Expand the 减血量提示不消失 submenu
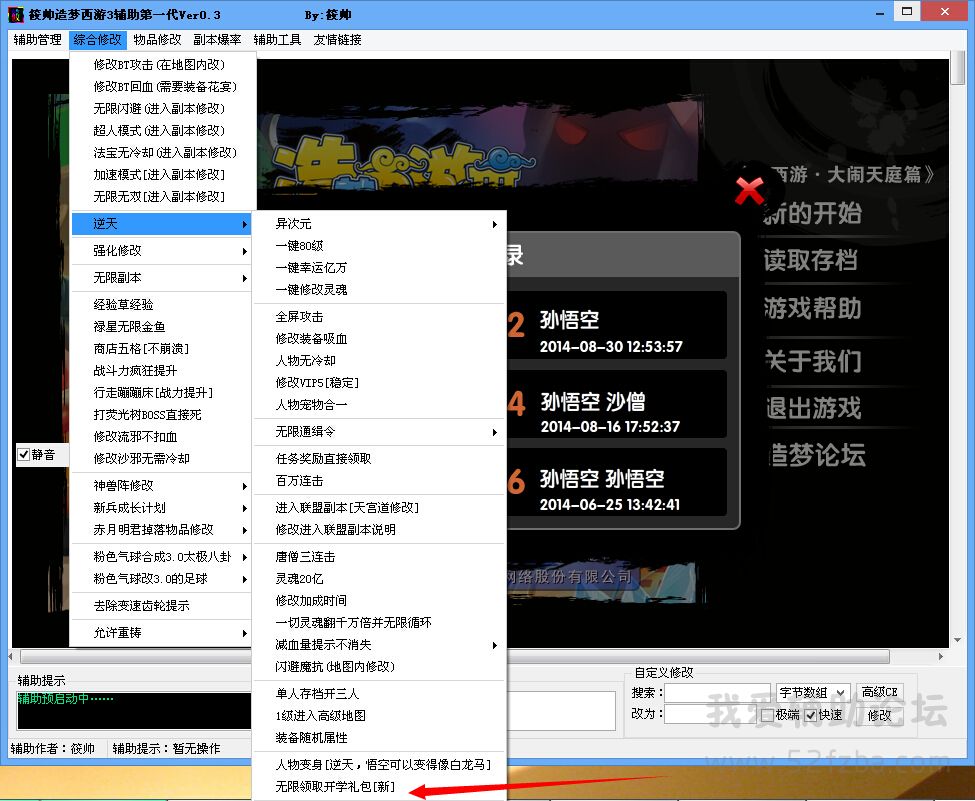Image resolution: width=975 pixels, height=801 pixels. point(379,645)
